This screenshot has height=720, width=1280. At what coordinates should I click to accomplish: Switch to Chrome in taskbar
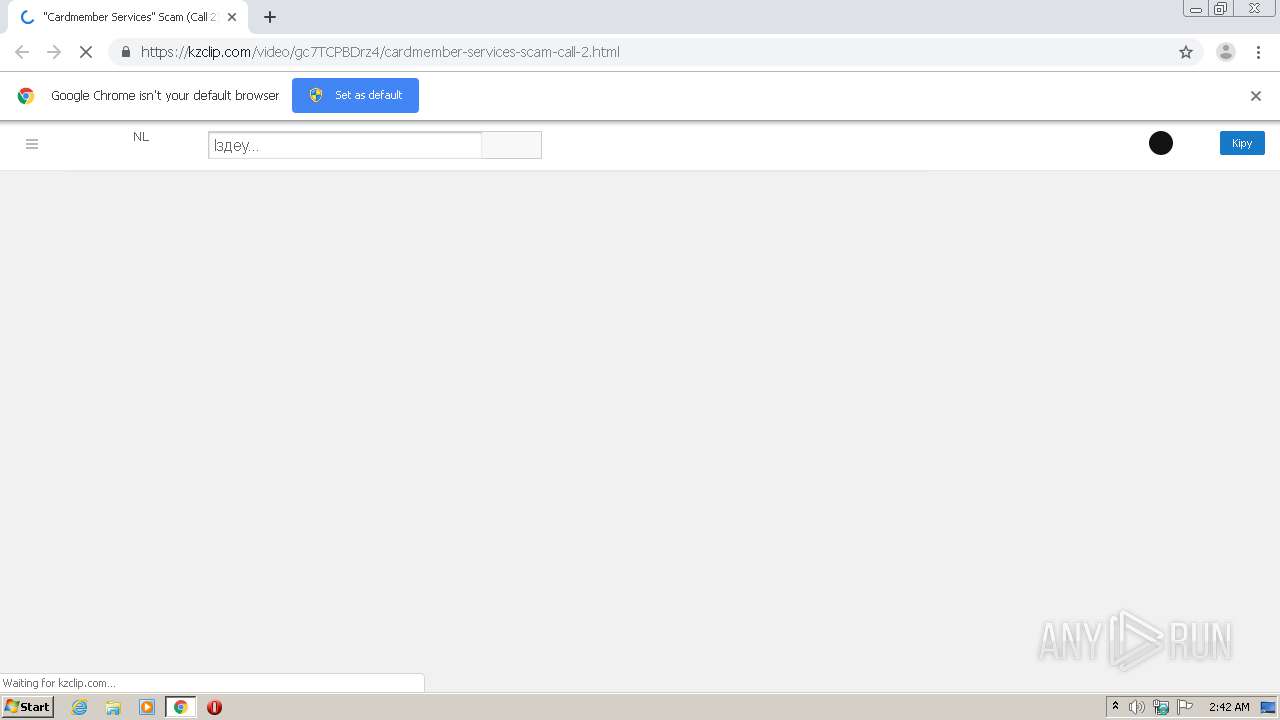tap(181, 707)
